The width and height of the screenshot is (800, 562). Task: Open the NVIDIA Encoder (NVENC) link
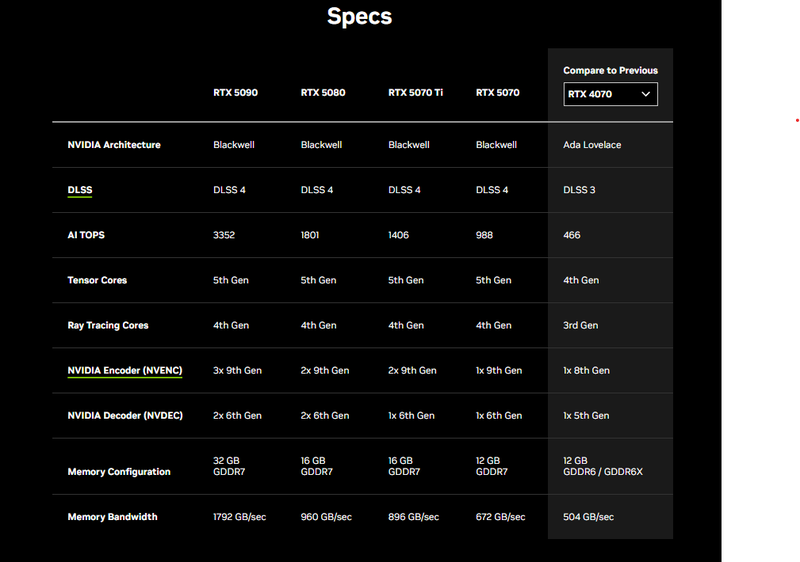(125, 370)
